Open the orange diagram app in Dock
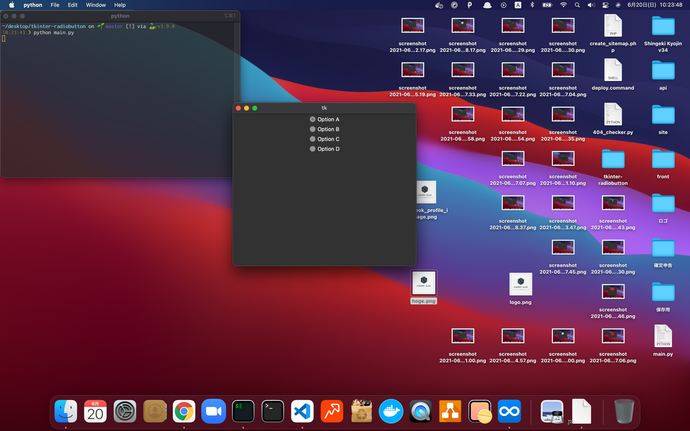The image size is (690, 431). [450, 411]
